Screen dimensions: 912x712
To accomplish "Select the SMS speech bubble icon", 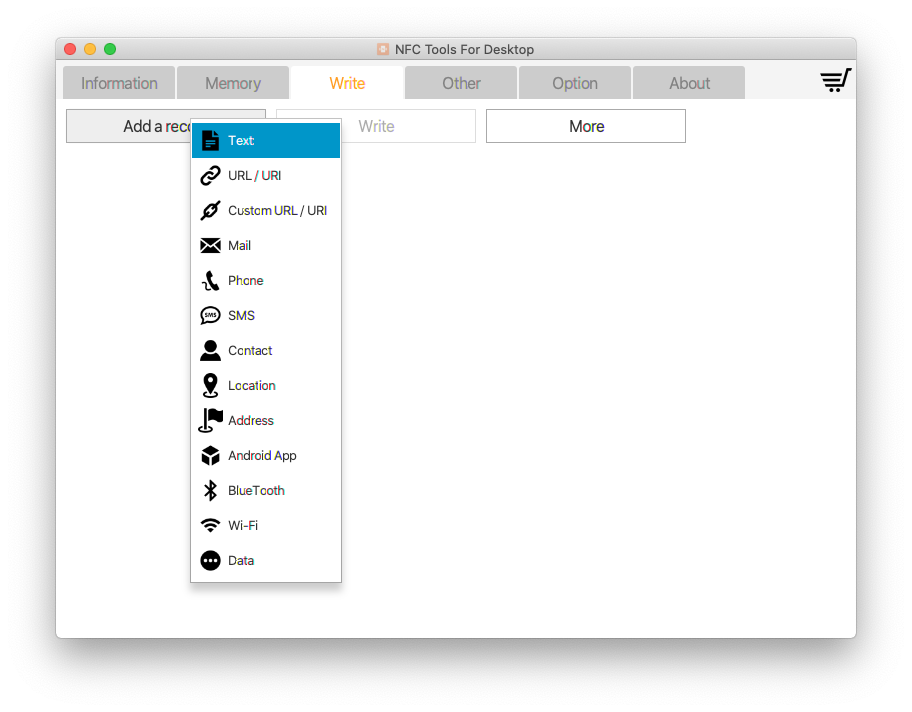I will (x=210, y=315).
